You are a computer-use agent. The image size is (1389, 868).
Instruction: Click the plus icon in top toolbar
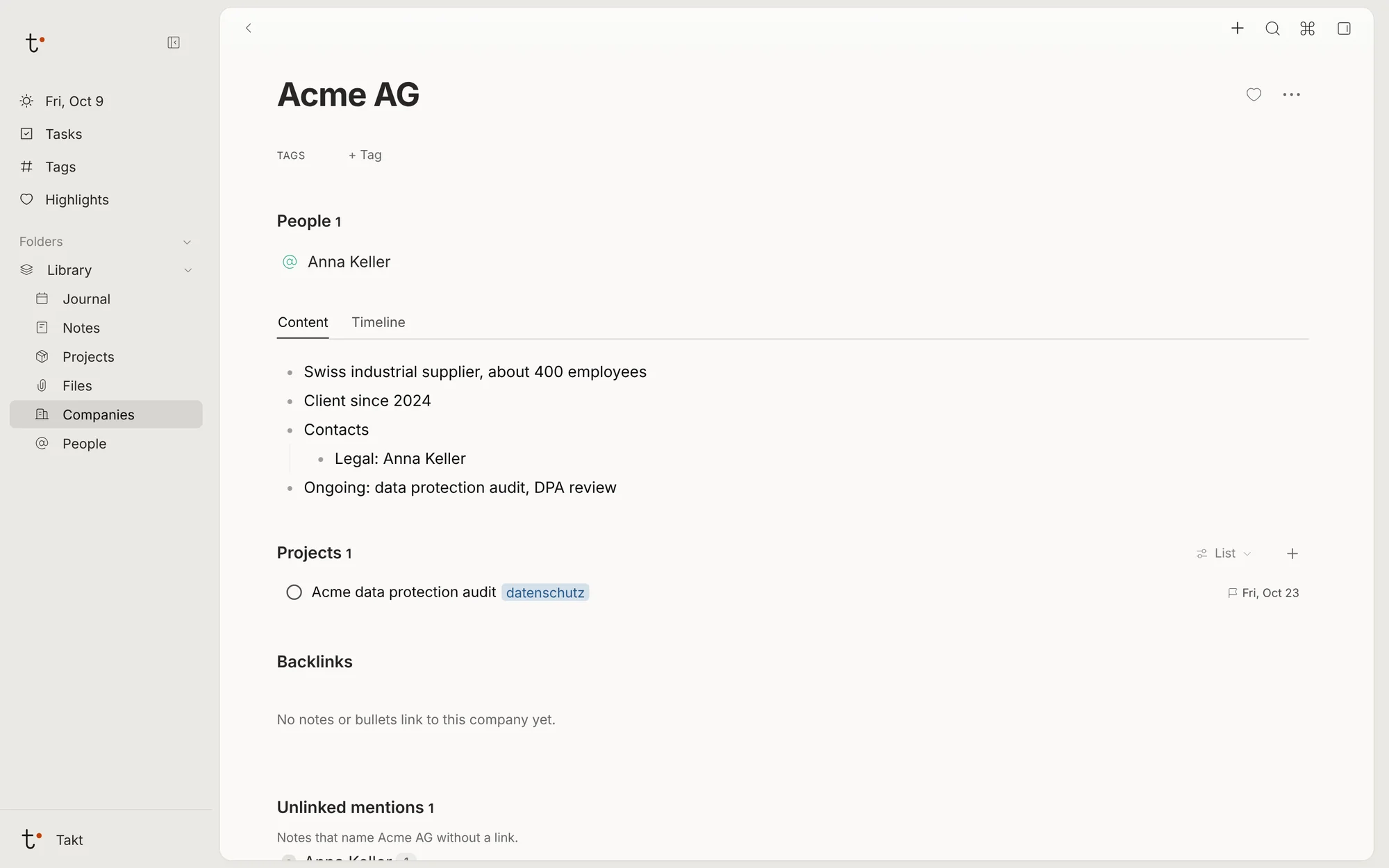1238,28
